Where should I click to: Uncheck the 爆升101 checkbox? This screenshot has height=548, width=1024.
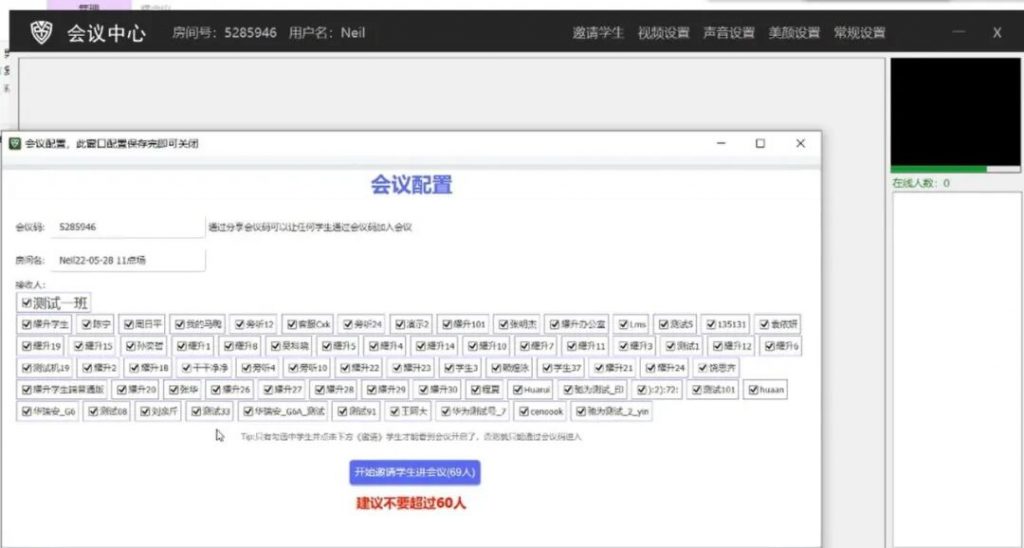click(447, 324)
